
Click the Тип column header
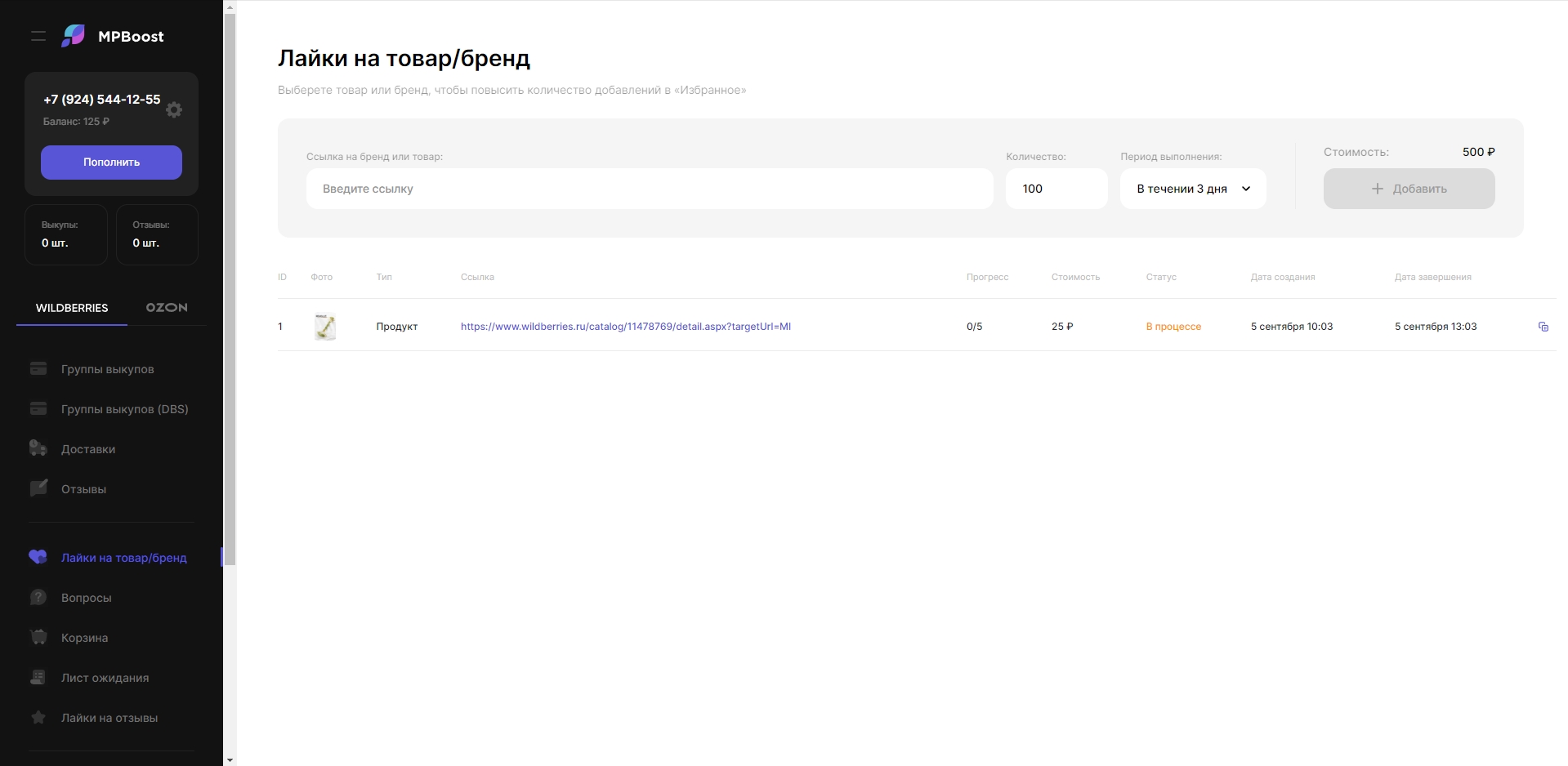[384, 277]
